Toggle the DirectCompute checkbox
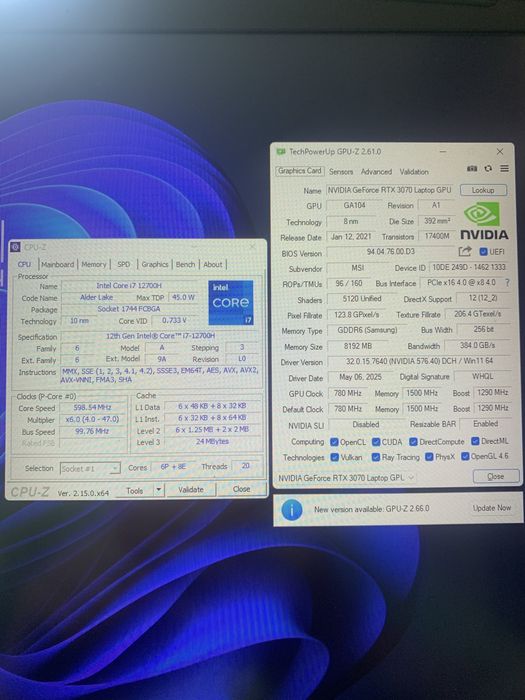Viewport: 525px width, 700px height. [413, 442]
